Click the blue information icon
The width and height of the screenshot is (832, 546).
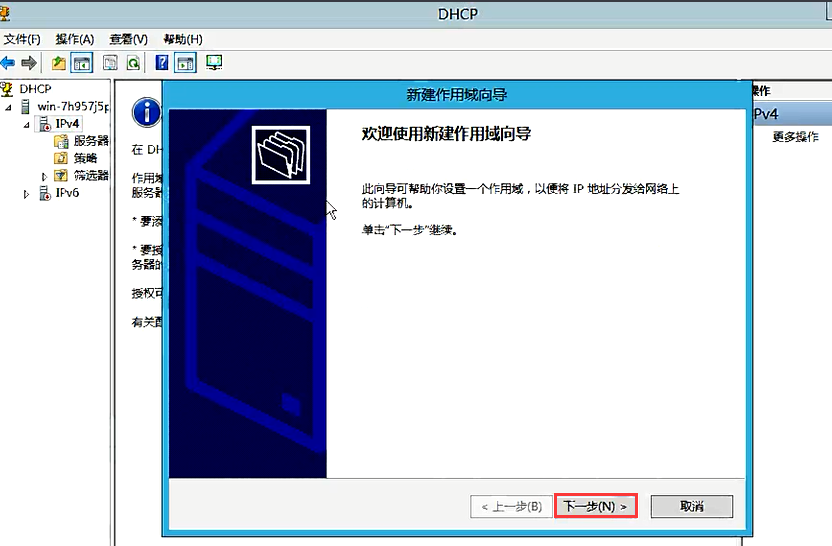coord(146,112)
